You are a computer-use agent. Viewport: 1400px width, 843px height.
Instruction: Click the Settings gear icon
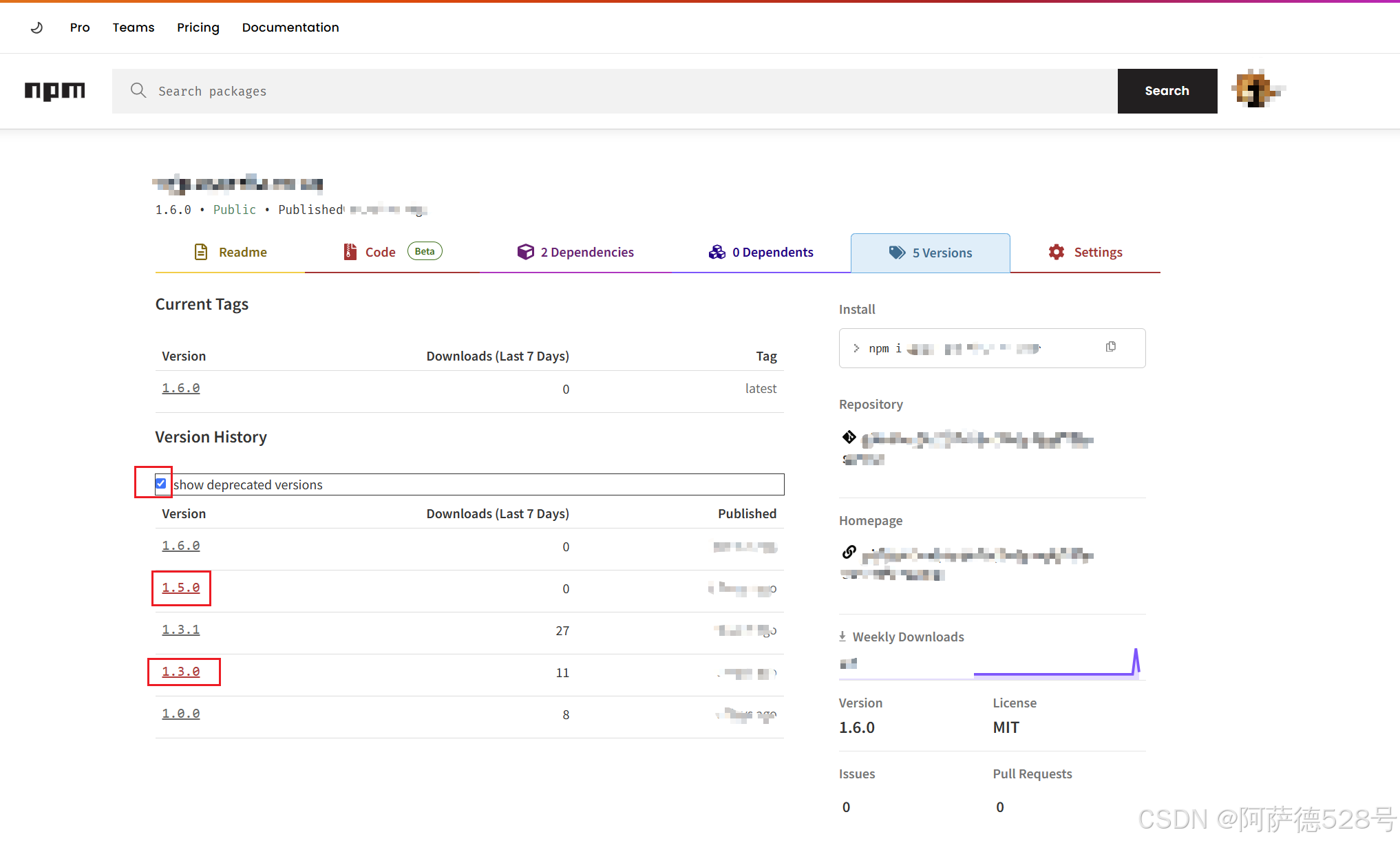tap(1057, 252)
